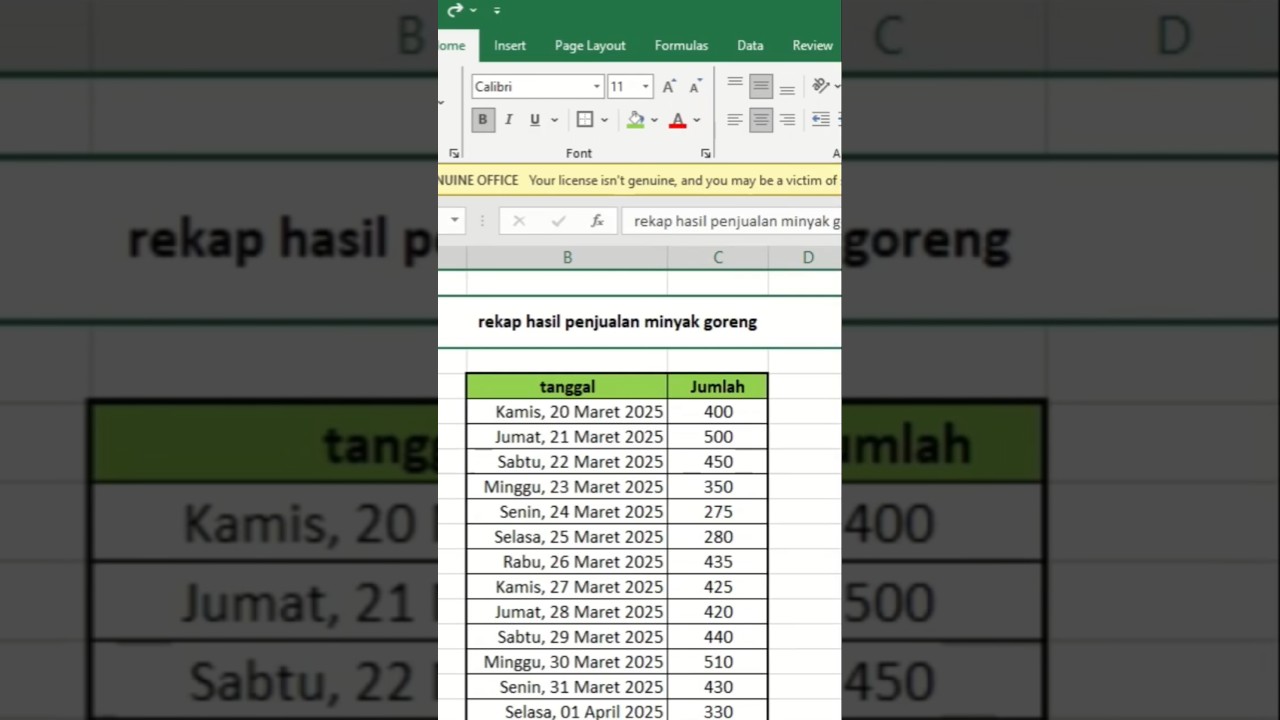Open the Fill Color dropdown arrow

654,120
